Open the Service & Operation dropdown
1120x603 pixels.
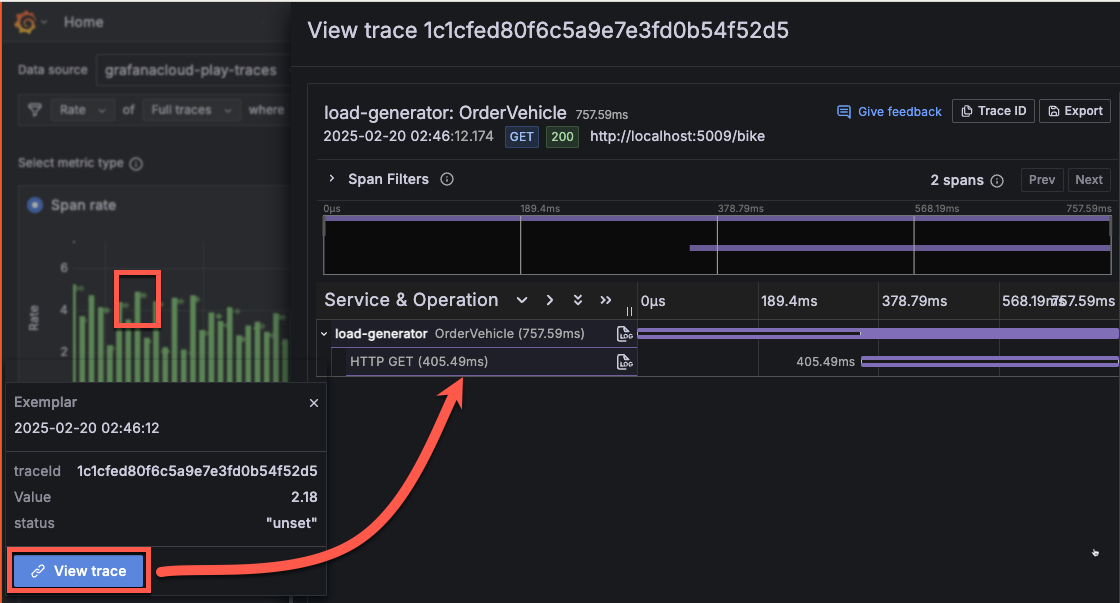pos(523,300)
